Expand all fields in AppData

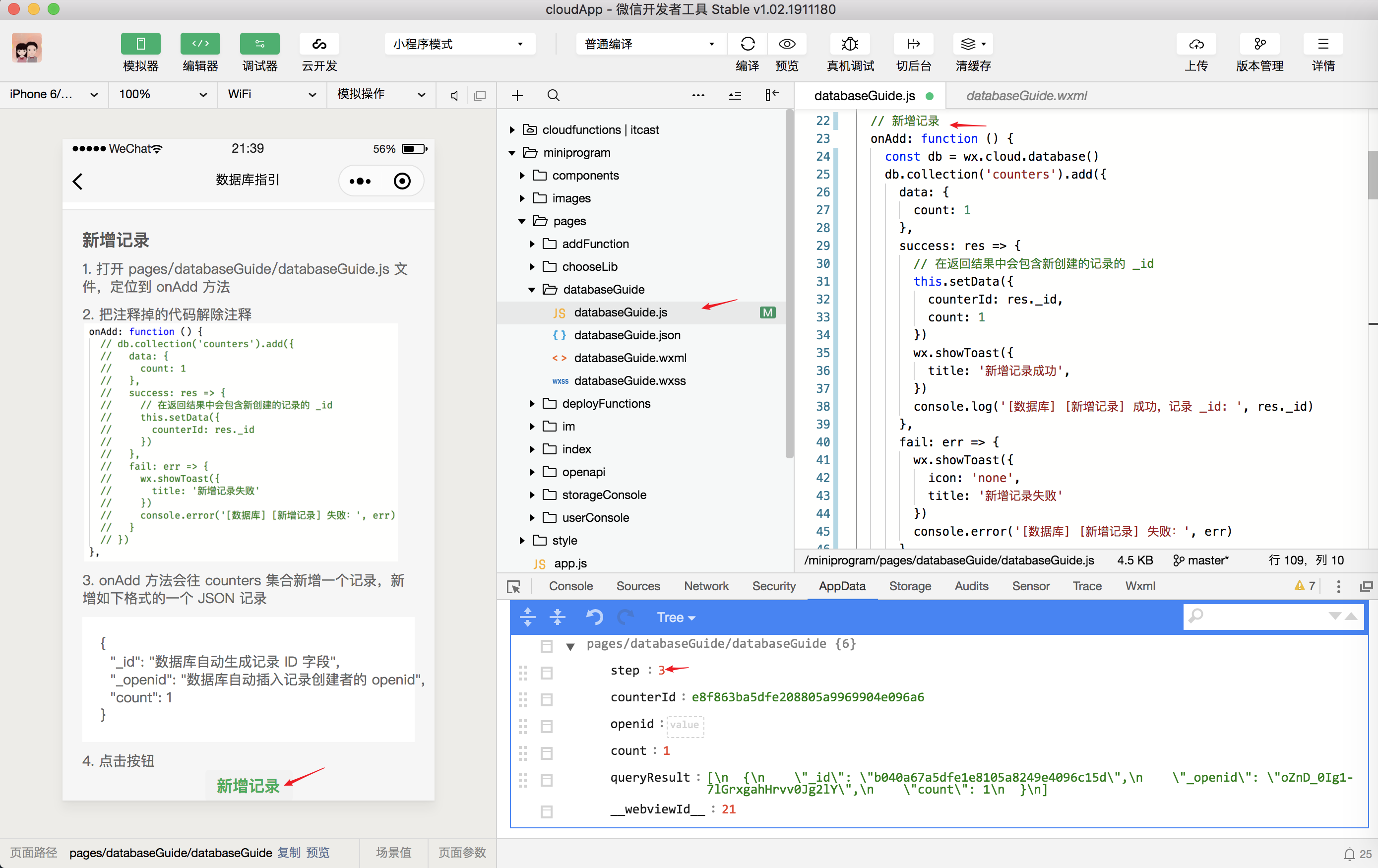528,617
